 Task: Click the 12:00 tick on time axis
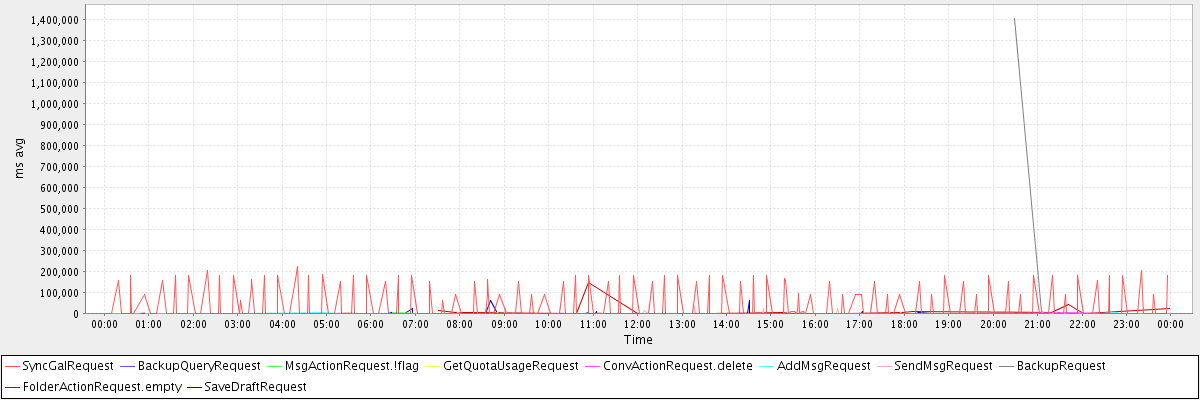[637, 315]
